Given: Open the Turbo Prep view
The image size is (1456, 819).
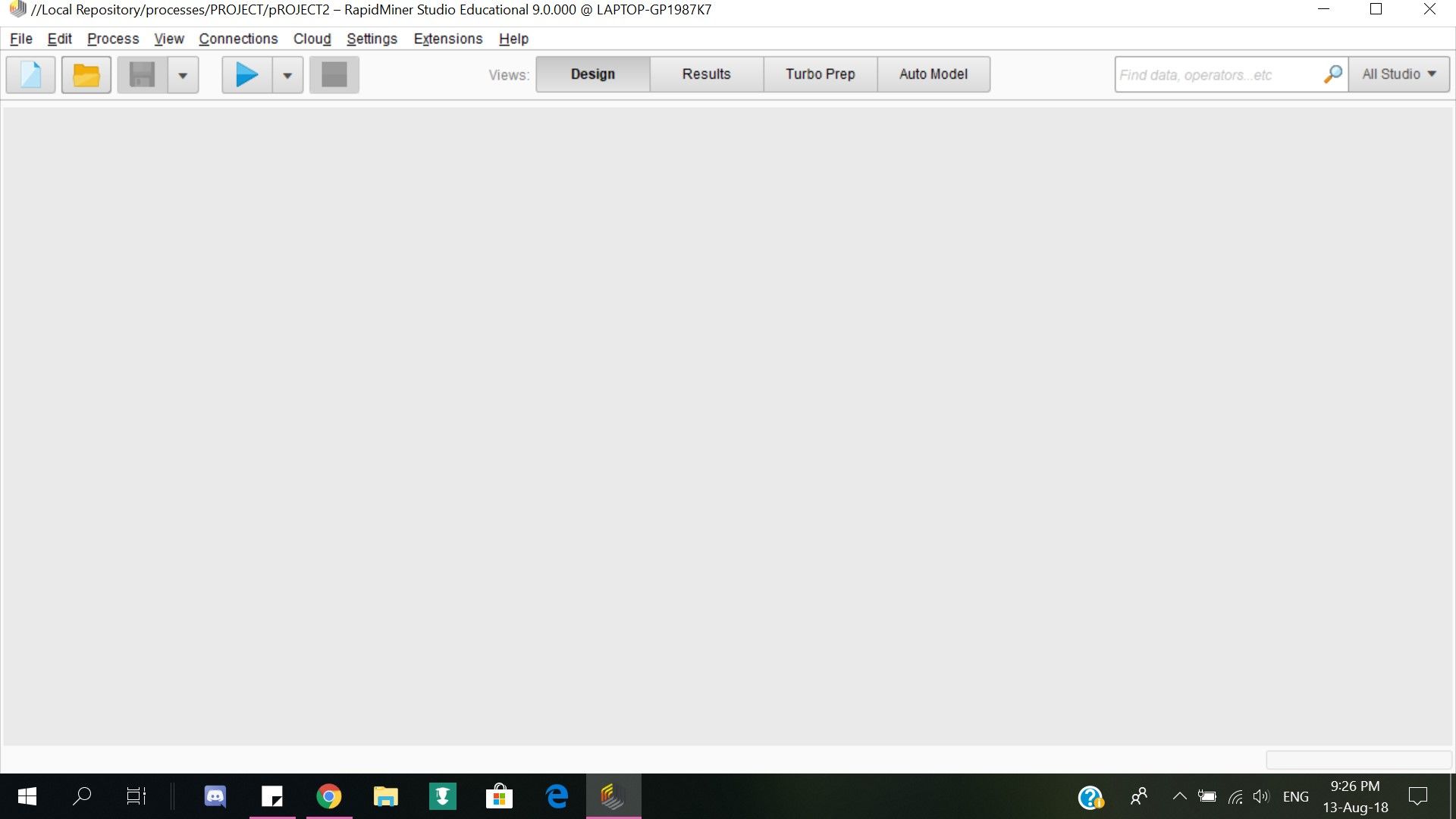Looking at the screenshot, I should (x=820, y=74).
